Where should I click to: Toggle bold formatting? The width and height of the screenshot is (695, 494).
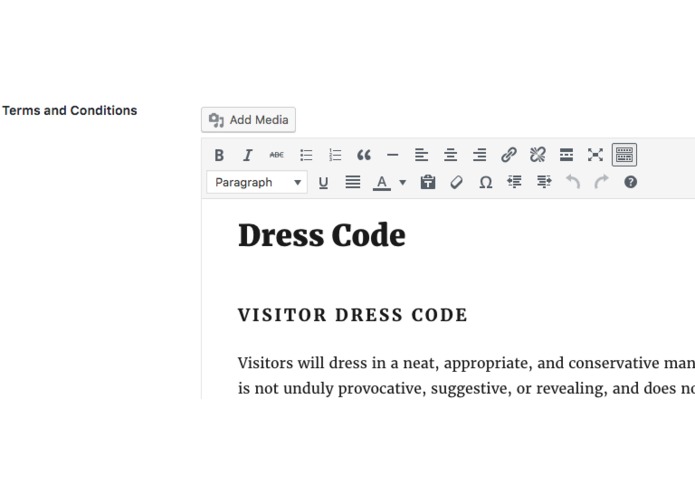(219, 155)
